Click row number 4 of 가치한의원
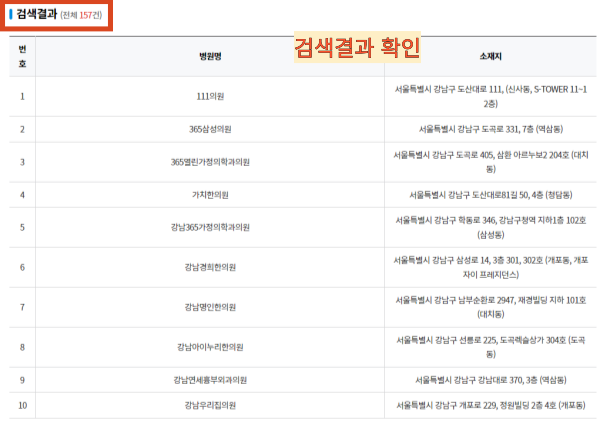This screenshot has height=428, width=600. click(22, 195)
